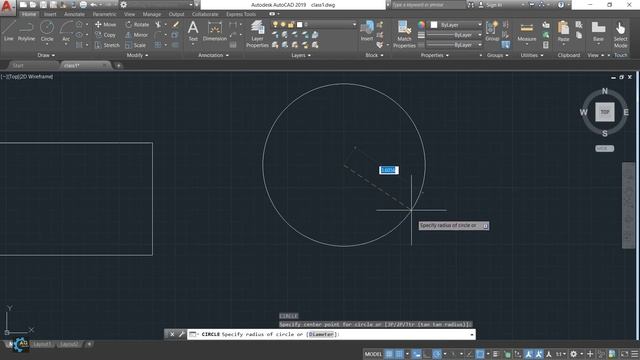
Task: Expand the Modify panel
Action: (x=137, y=55)
